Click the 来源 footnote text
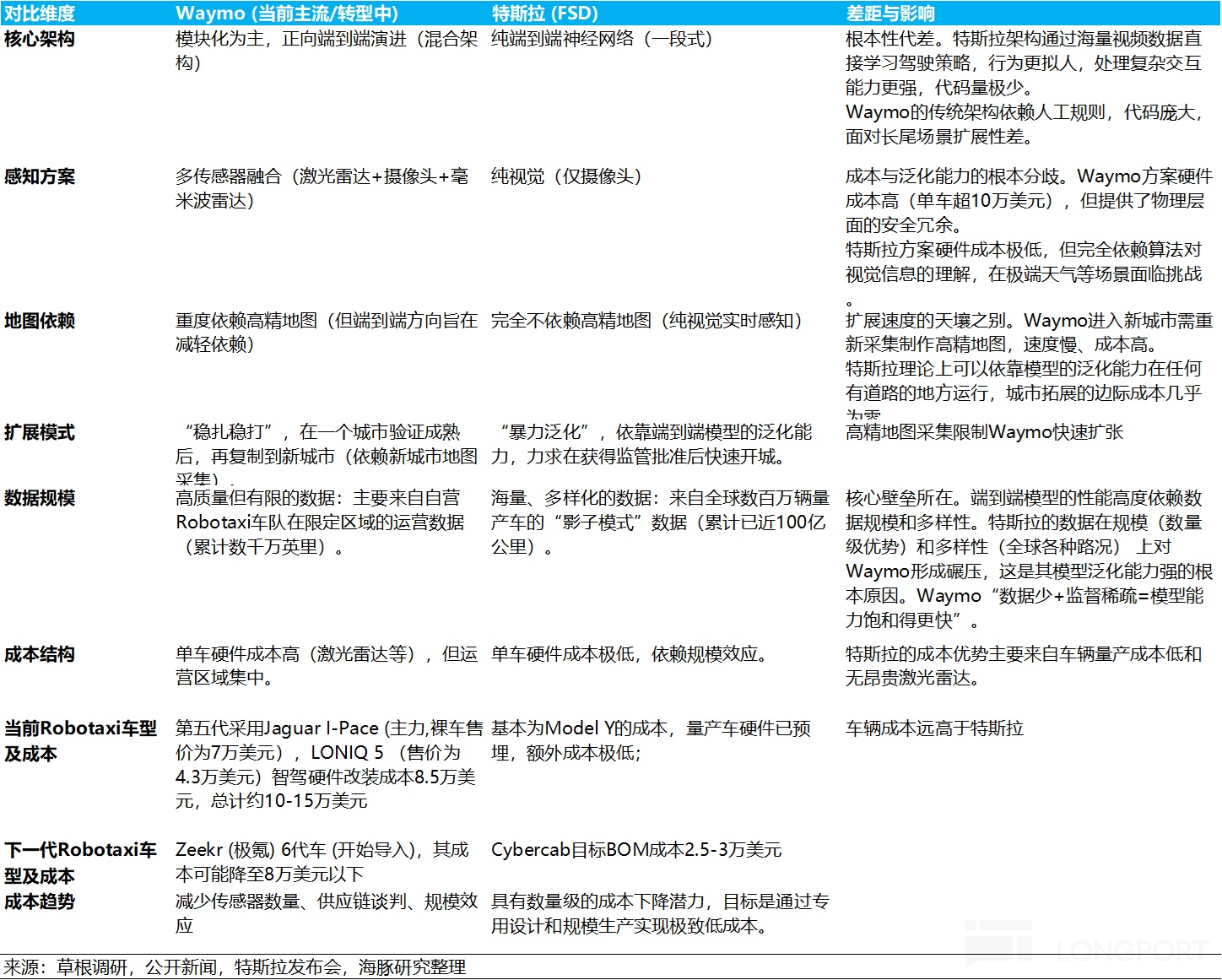 click(235, 967)
